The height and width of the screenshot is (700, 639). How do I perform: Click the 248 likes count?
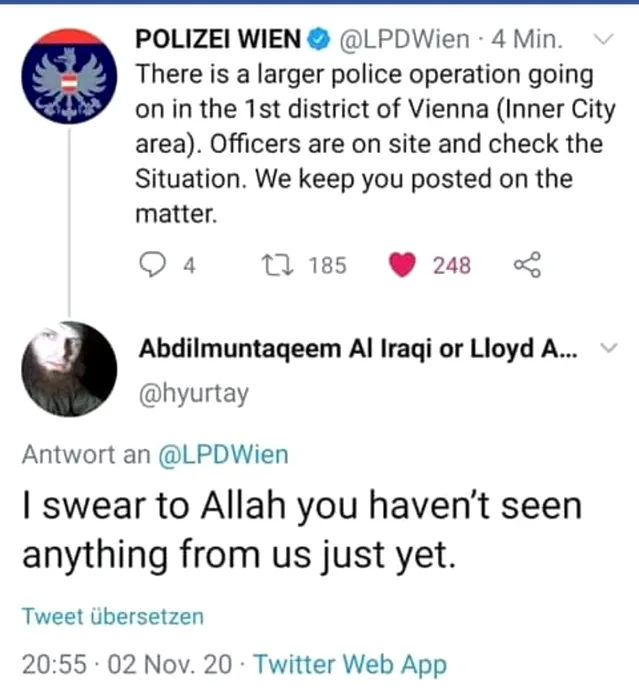(451, 265)
